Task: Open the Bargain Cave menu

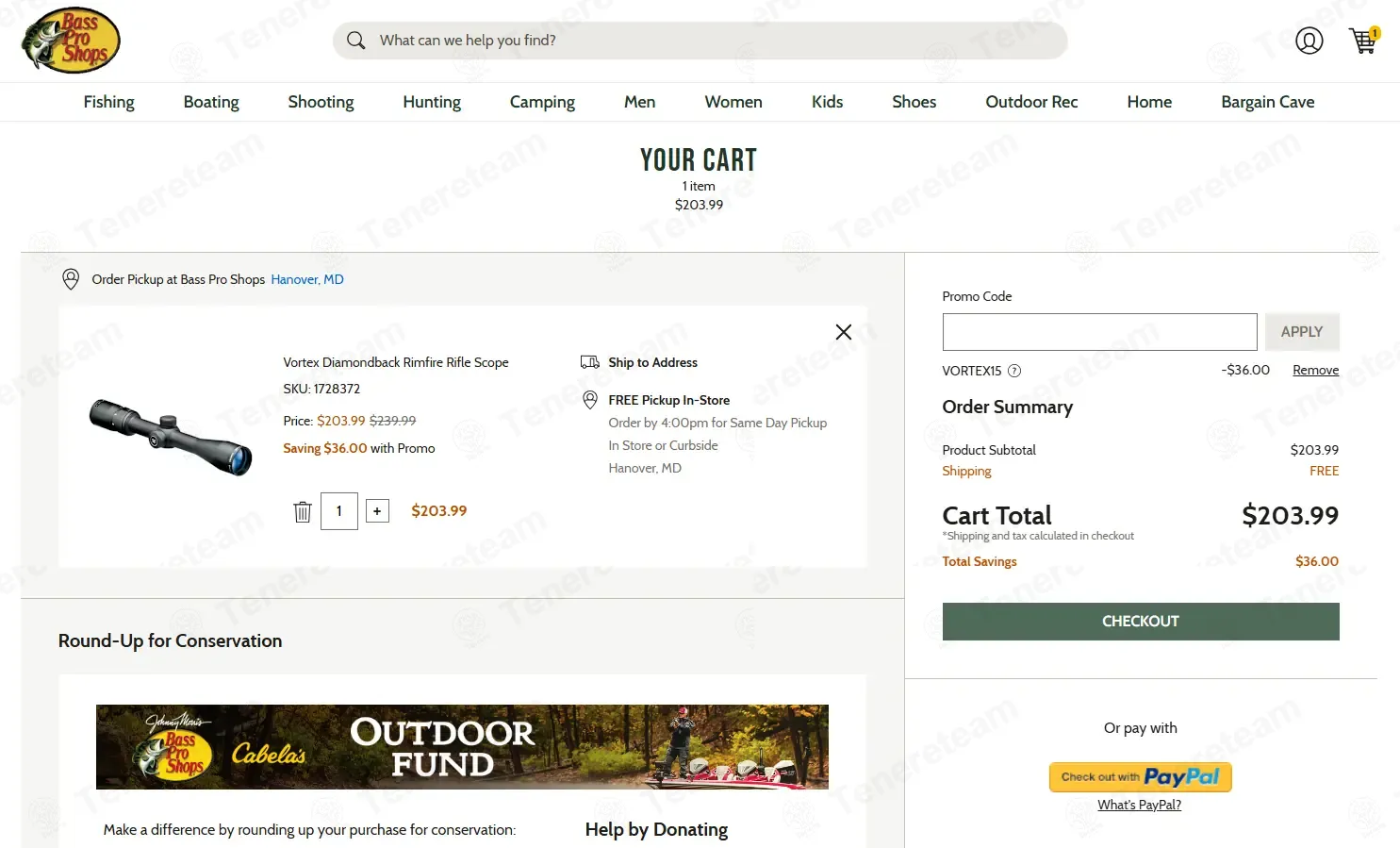Action: coord(1267,102)
